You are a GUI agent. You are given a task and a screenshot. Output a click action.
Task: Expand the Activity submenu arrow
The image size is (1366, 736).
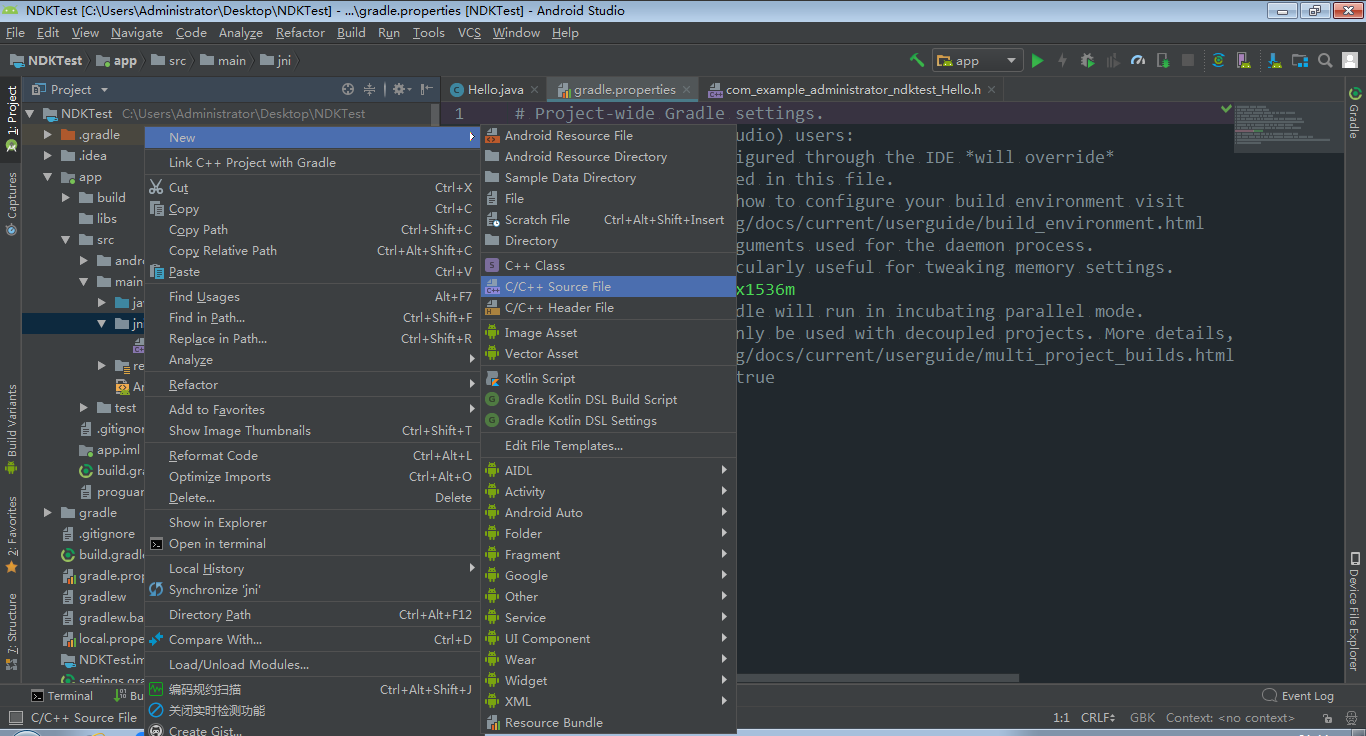(724, 491)
